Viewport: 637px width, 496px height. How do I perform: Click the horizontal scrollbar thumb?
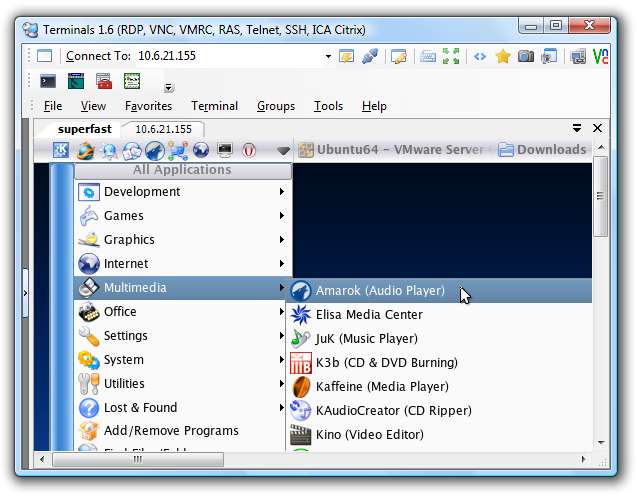coord(138,459)
